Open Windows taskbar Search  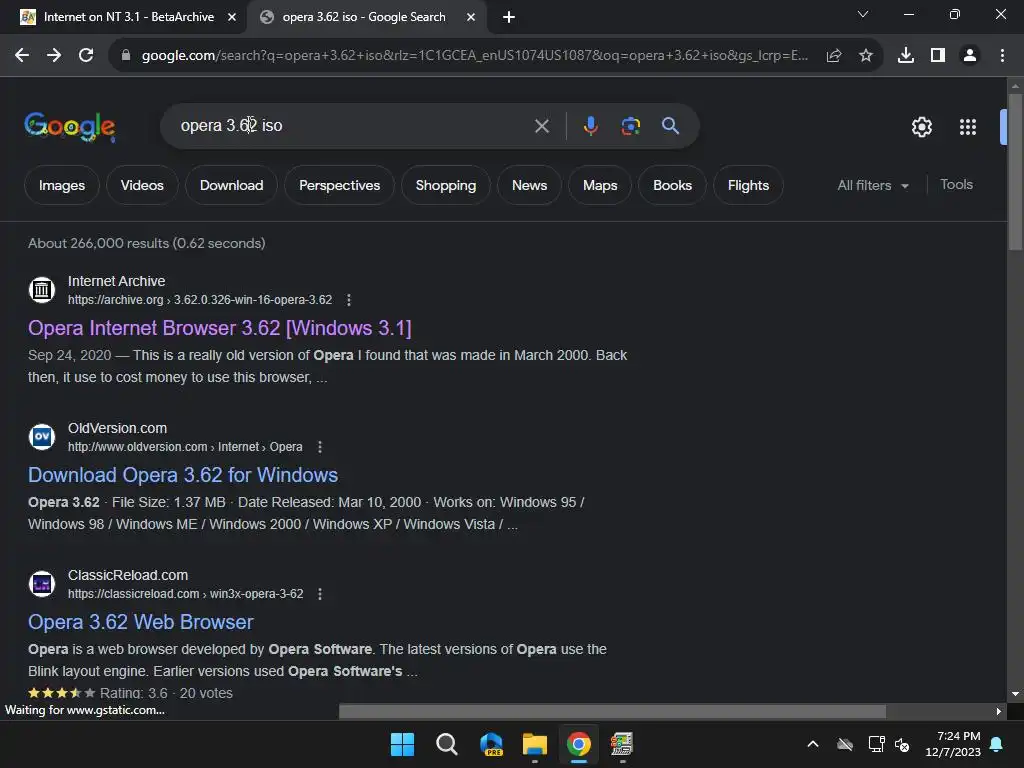point(447,744)
